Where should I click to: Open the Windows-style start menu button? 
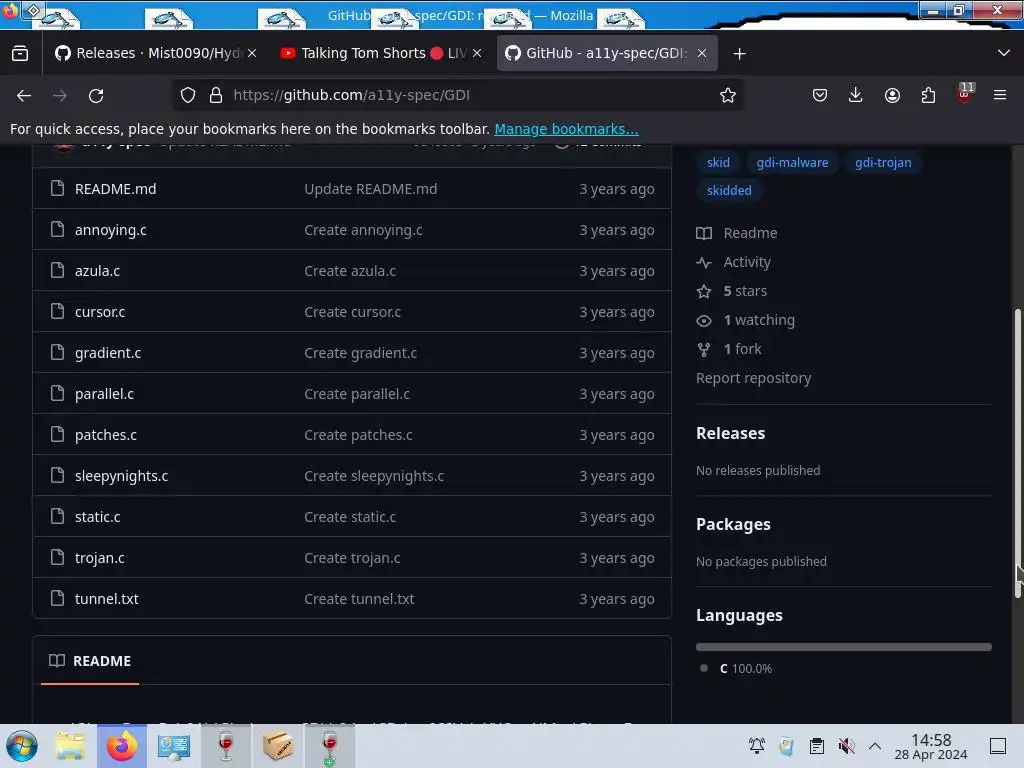tap(22, 746)
